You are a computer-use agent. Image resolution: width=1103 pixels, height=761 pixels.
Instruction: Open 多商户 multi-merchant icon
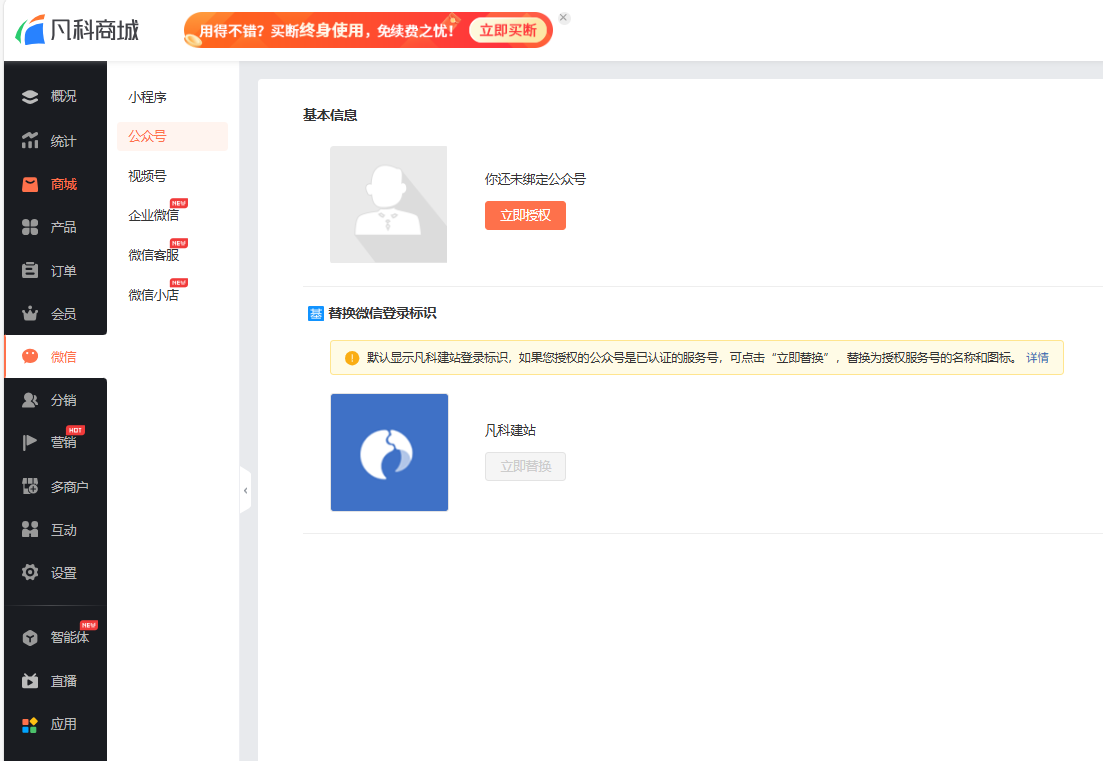30,486
